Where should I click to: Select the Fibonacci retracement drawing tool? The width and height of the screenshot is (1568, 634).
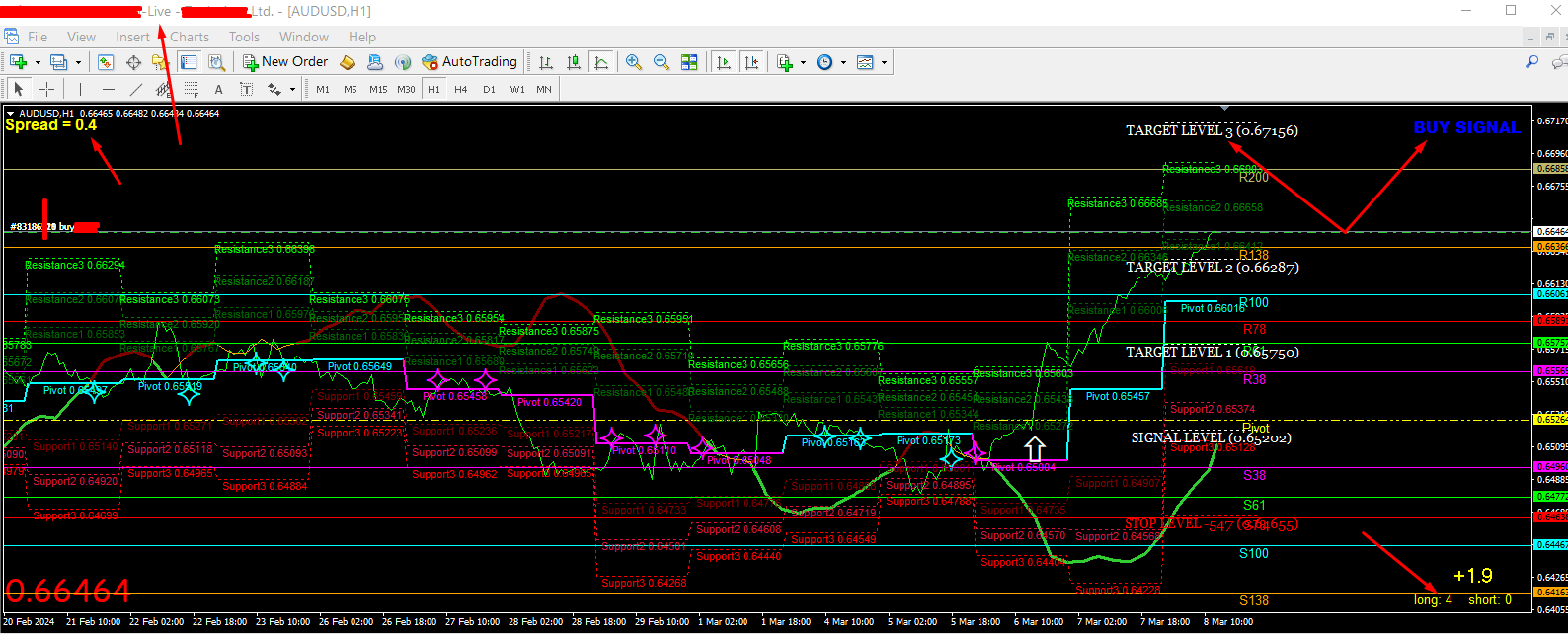tap(192, 89)
